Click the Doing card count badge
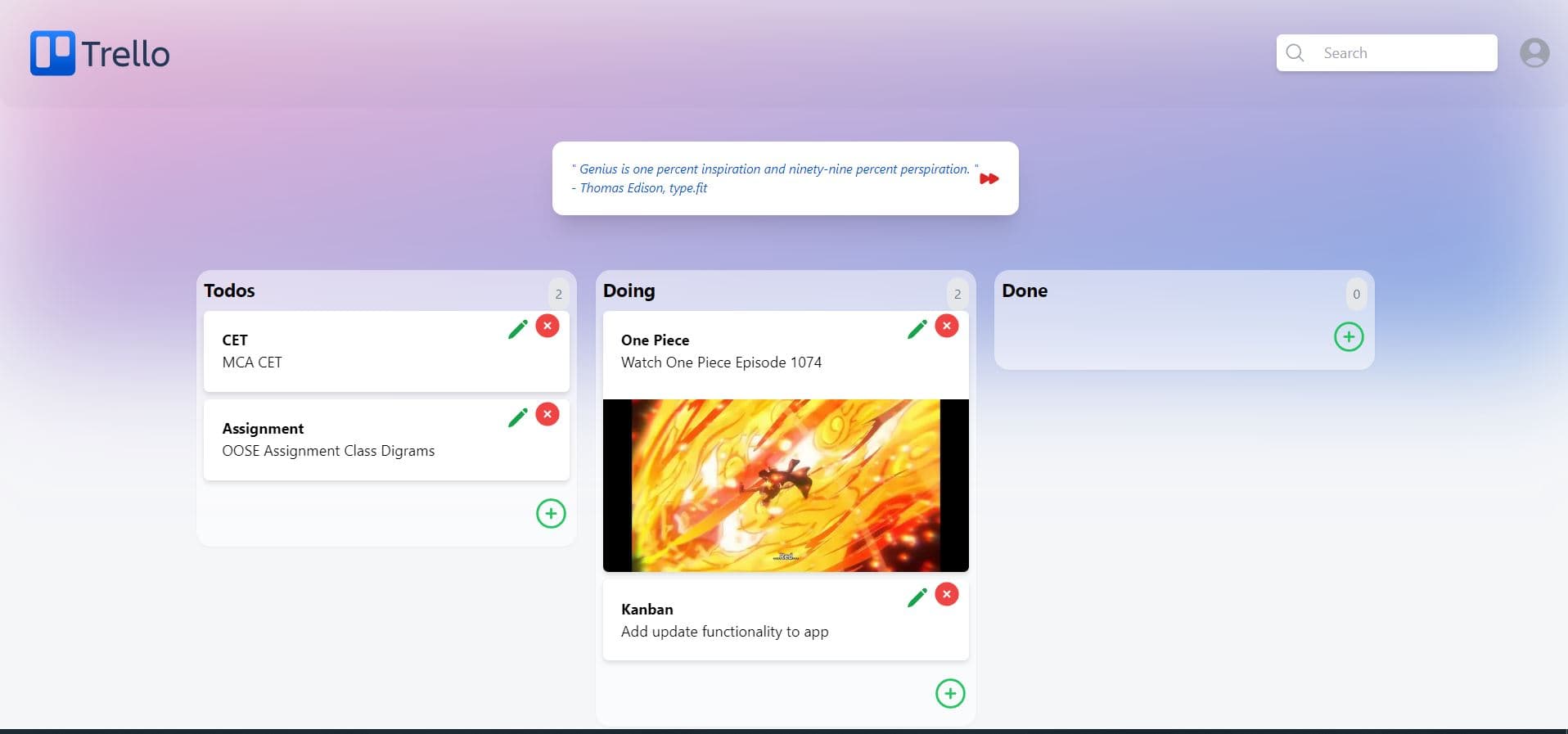Image resolution: width=1568 pixels, height=734 pixels. tap(957, 294)
